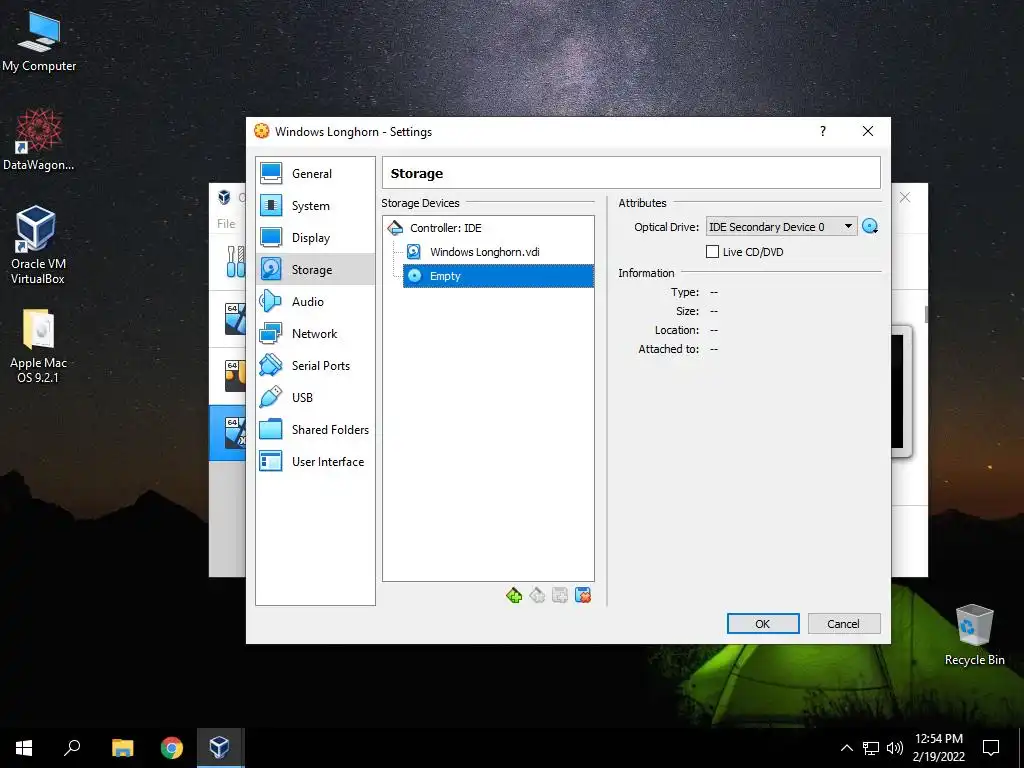Open the network status tray icon
This screenshot has height=768, width=1024.
pyautogui.click(x=871, y=748)
